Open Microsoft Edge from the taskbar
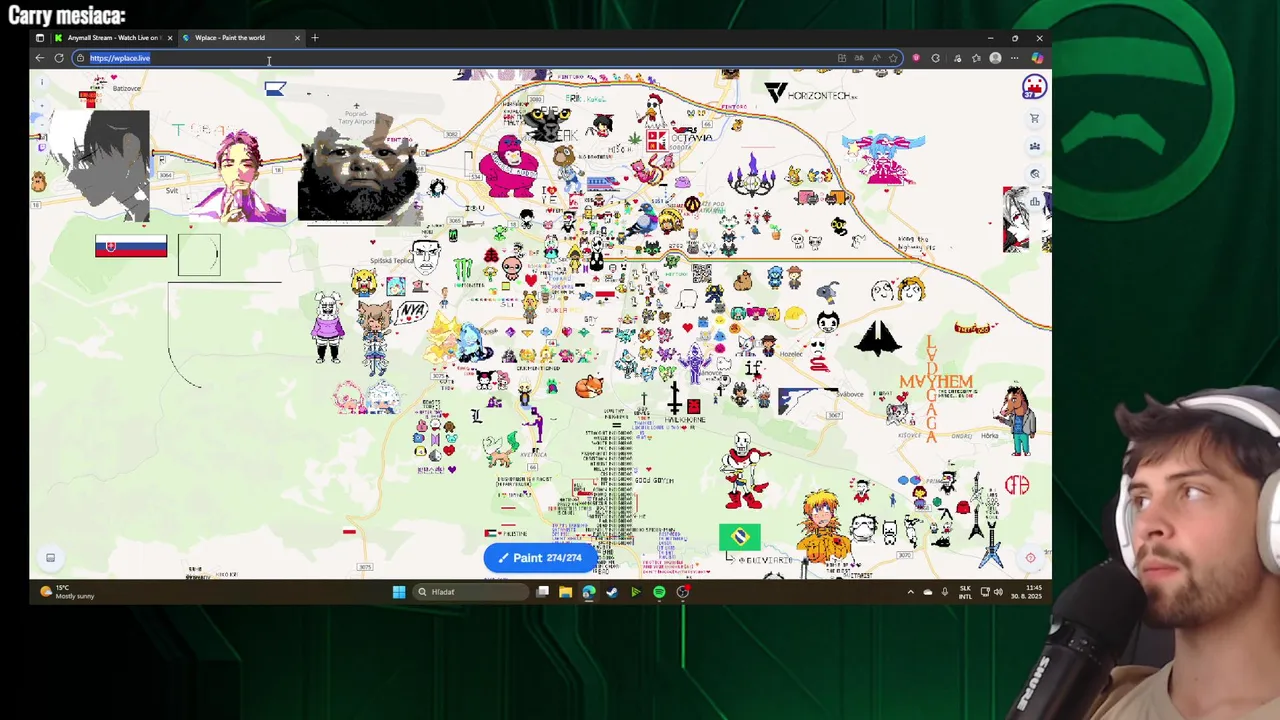The image size is (1280, 720). [x=589, y=592]
